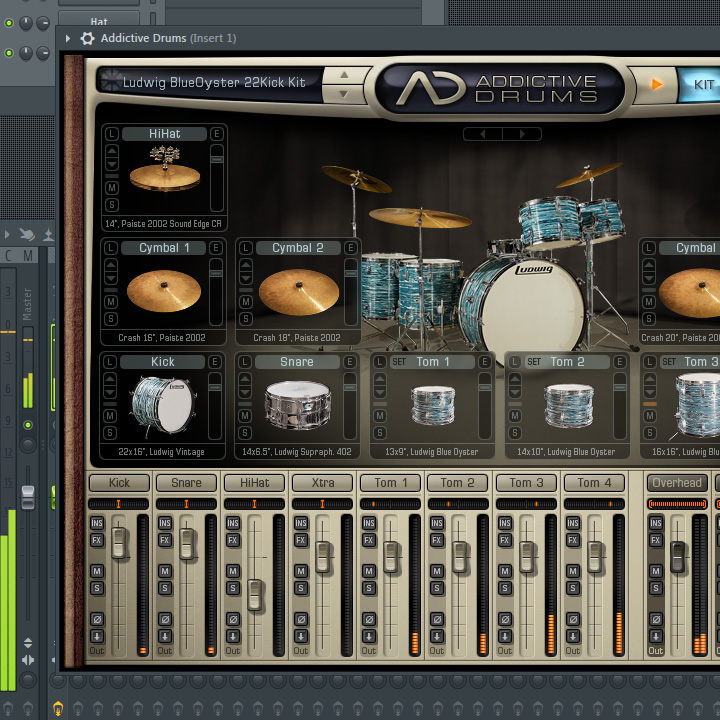This screenshot has height=720, width=720.
Task: Toggle Kick channel separate output arrow
Action: [97, 636]
